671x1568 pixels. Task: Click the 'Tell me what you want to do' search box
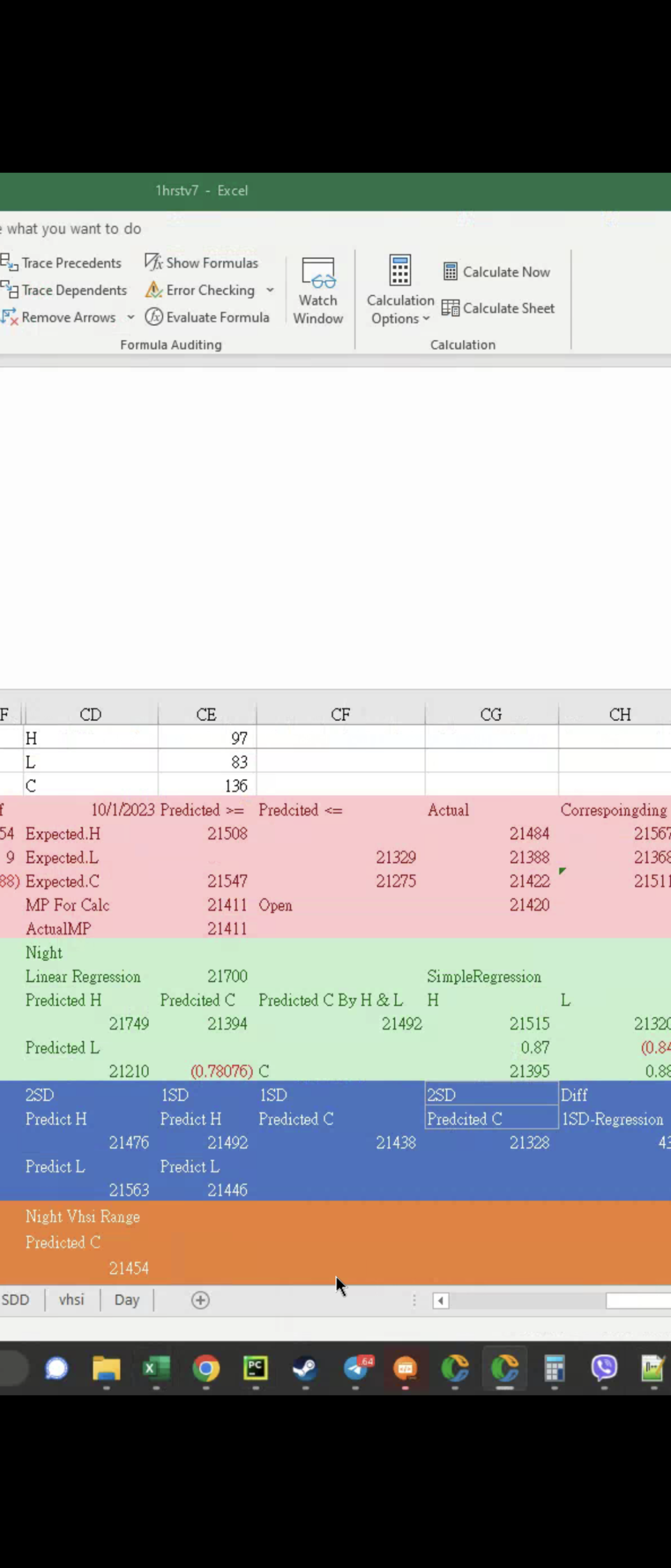coord(73,229)
